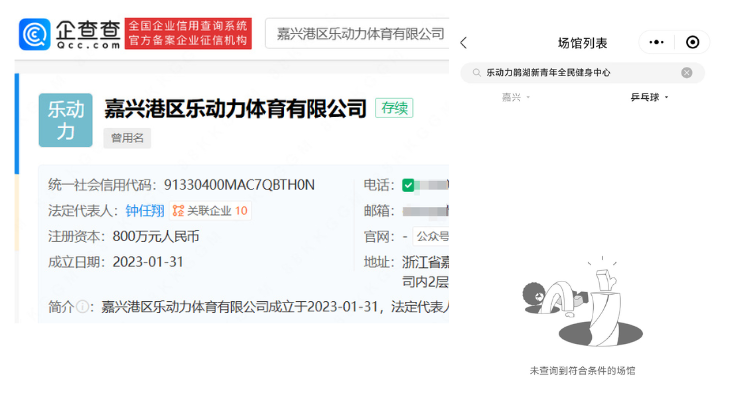
Task: Click the venue search input field
Action: click(582, 73)
